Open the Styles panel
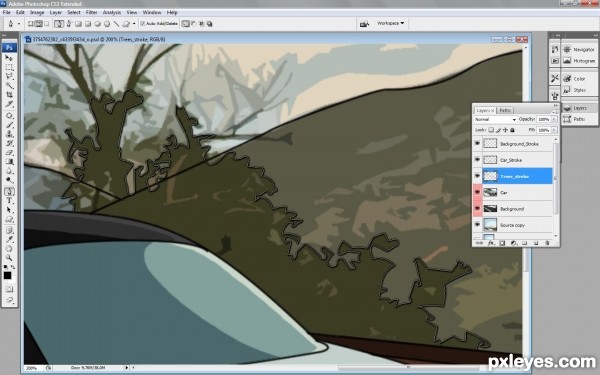The width and height of the screenshot is (600, 375). pyautogui.click(x=579, y=90)
